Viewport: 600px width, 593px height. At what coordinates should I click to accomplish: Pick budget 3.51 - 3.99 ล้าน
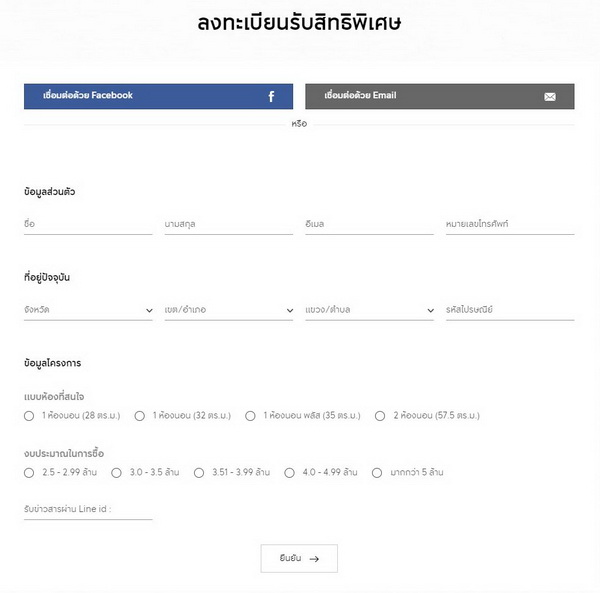(199, 473)
